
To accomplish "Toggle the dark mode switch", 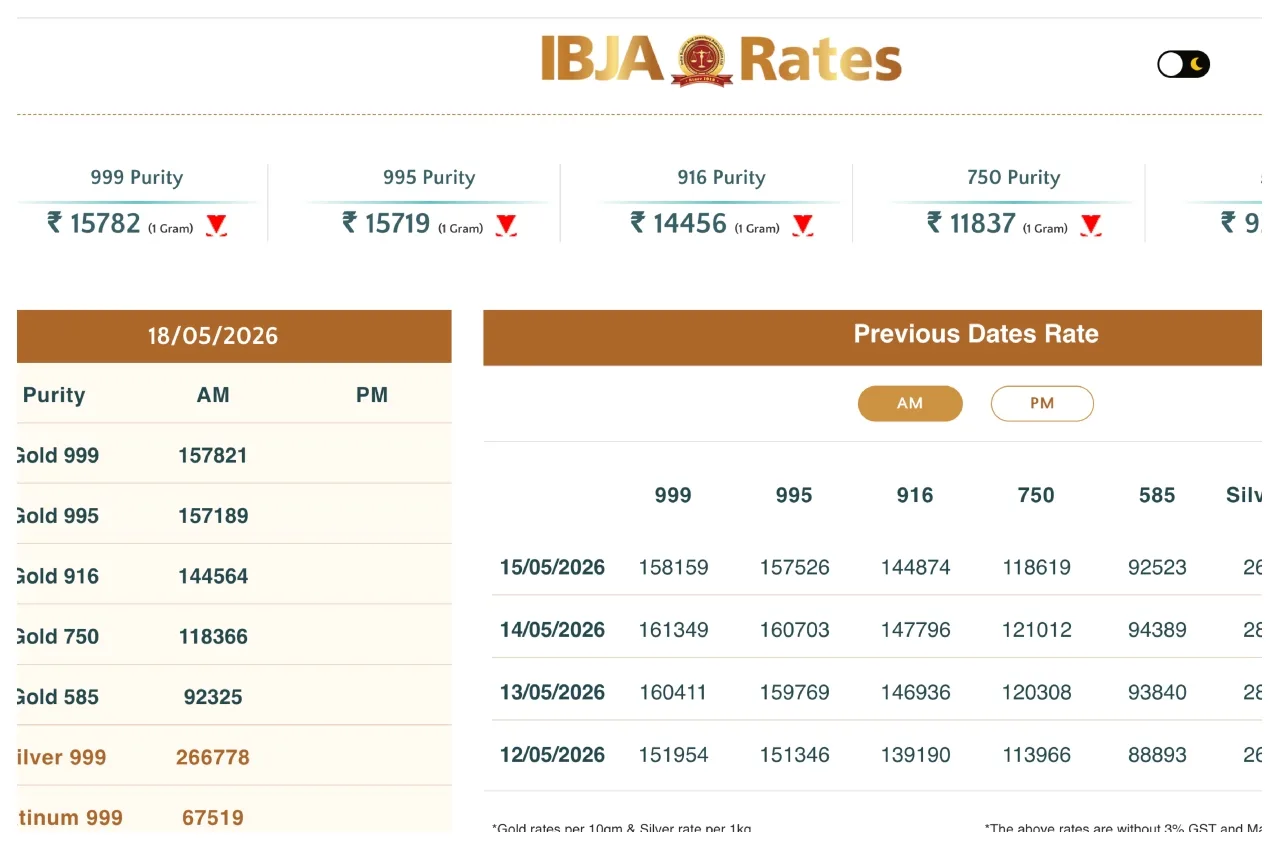I will click(1184, 65).
